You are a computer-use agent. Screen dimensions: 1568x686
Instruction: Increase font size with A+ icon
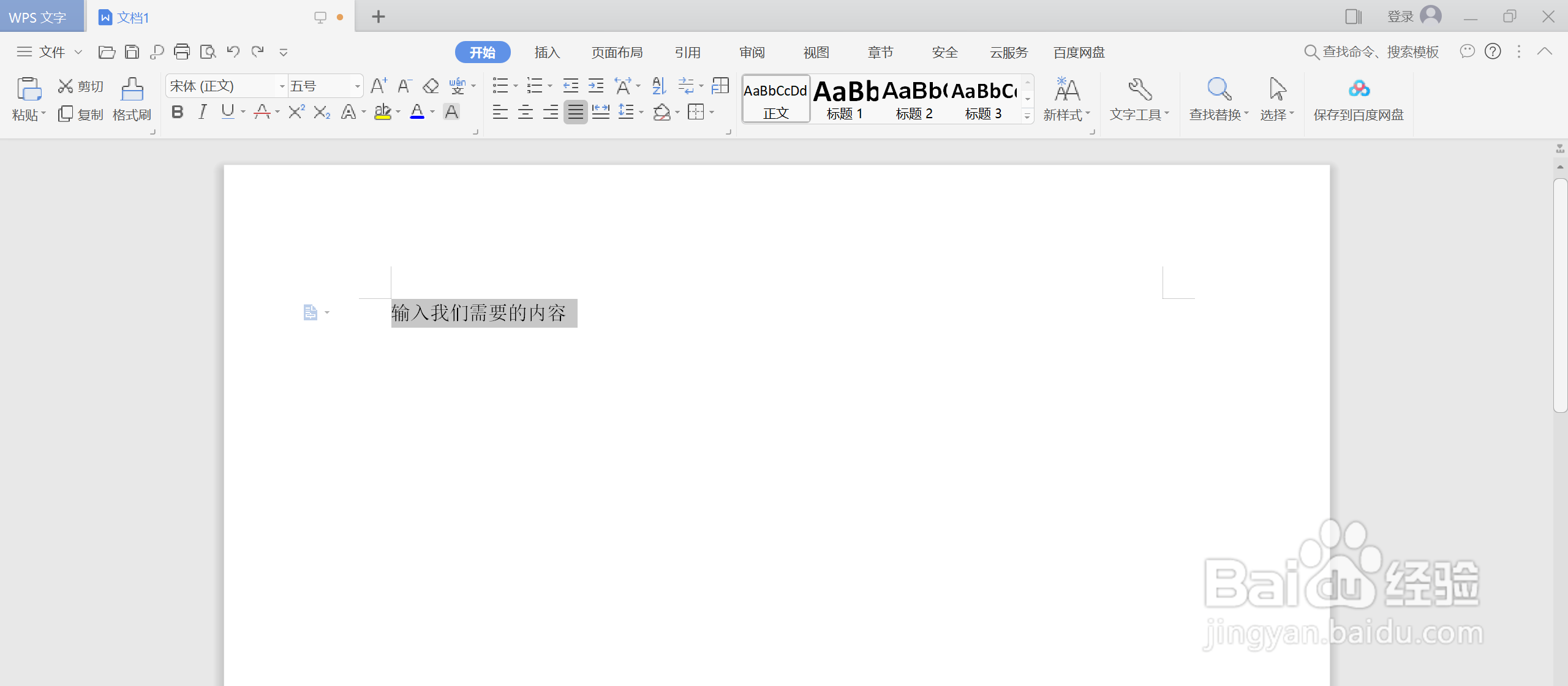(379, 86)
